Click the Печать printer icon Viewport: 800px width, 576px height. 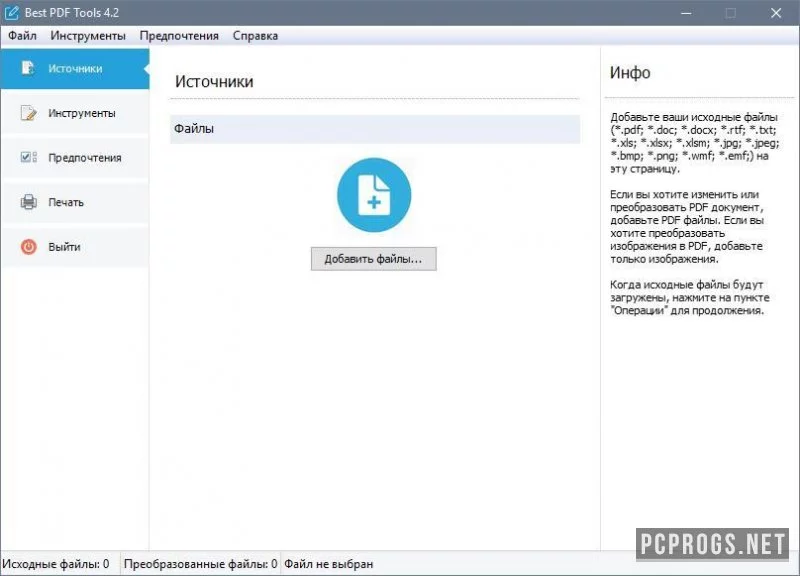28,202
